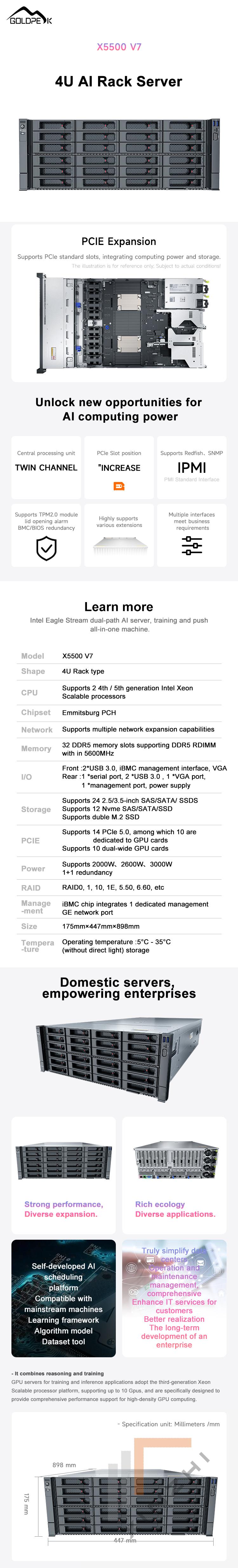The image size is (238, 1568).
Task: Select the X5500 V7 pink title
Action: click(x=119, y=47)
